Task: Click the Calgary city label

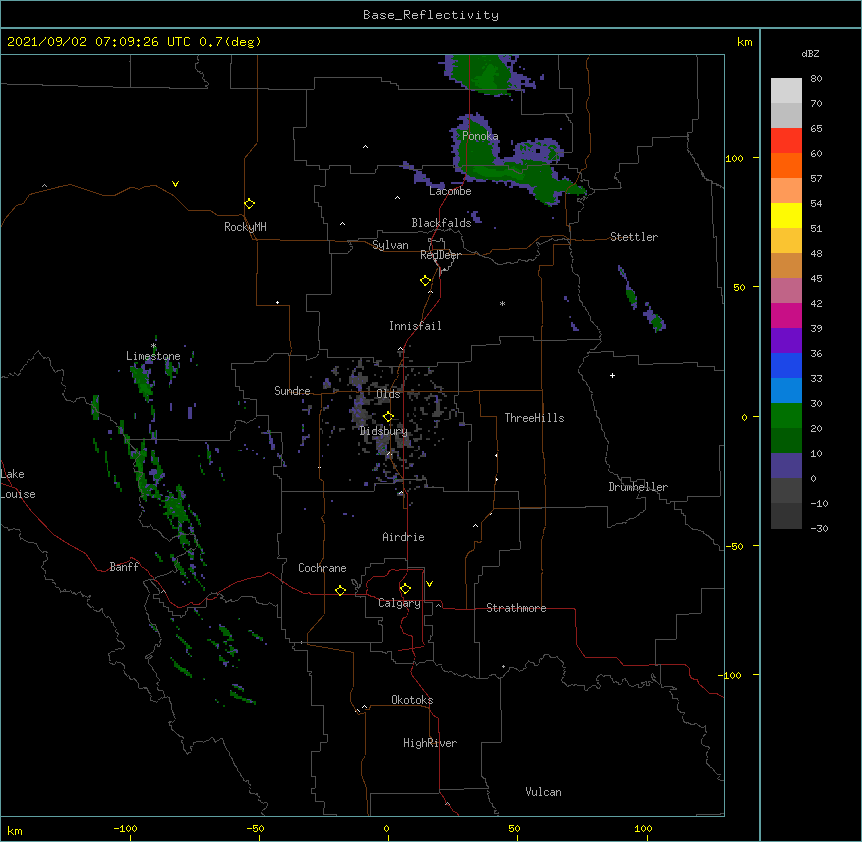Action: [x=399, y=603]
